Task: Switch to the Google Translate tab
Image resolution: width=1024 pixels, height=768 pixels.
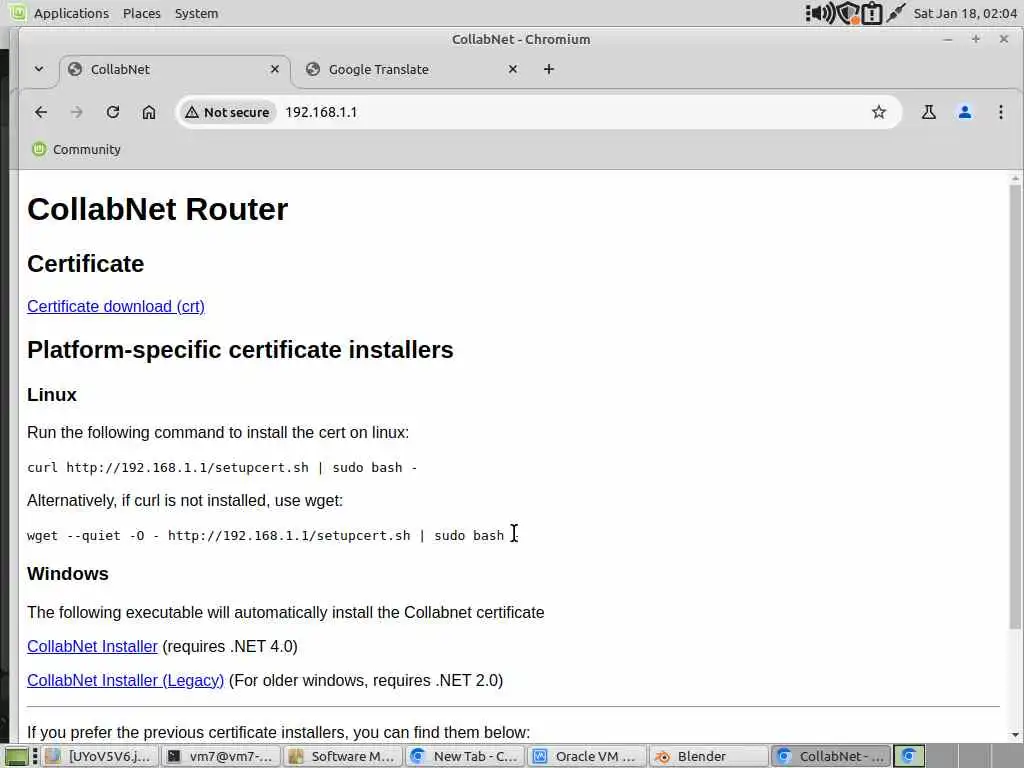Action: (413, 69)
